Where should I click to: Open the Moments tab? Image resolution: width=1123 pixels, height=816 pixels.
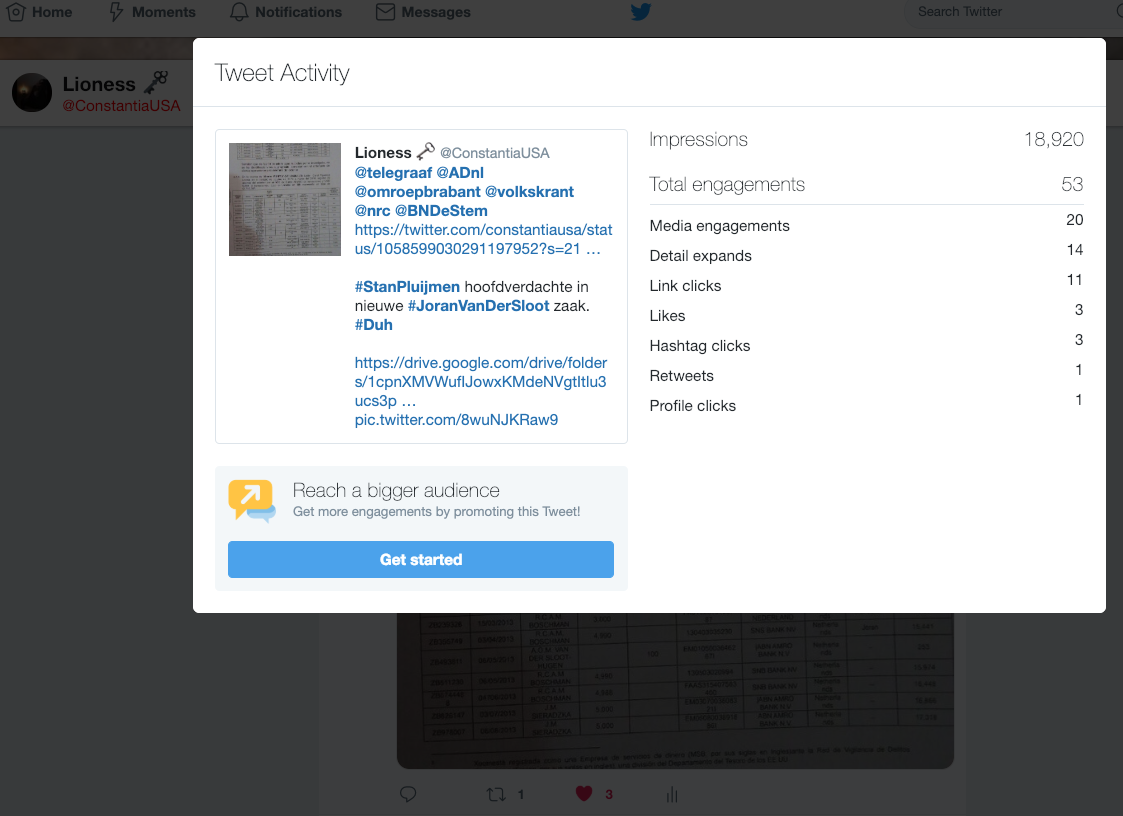(x=152, y=12)
